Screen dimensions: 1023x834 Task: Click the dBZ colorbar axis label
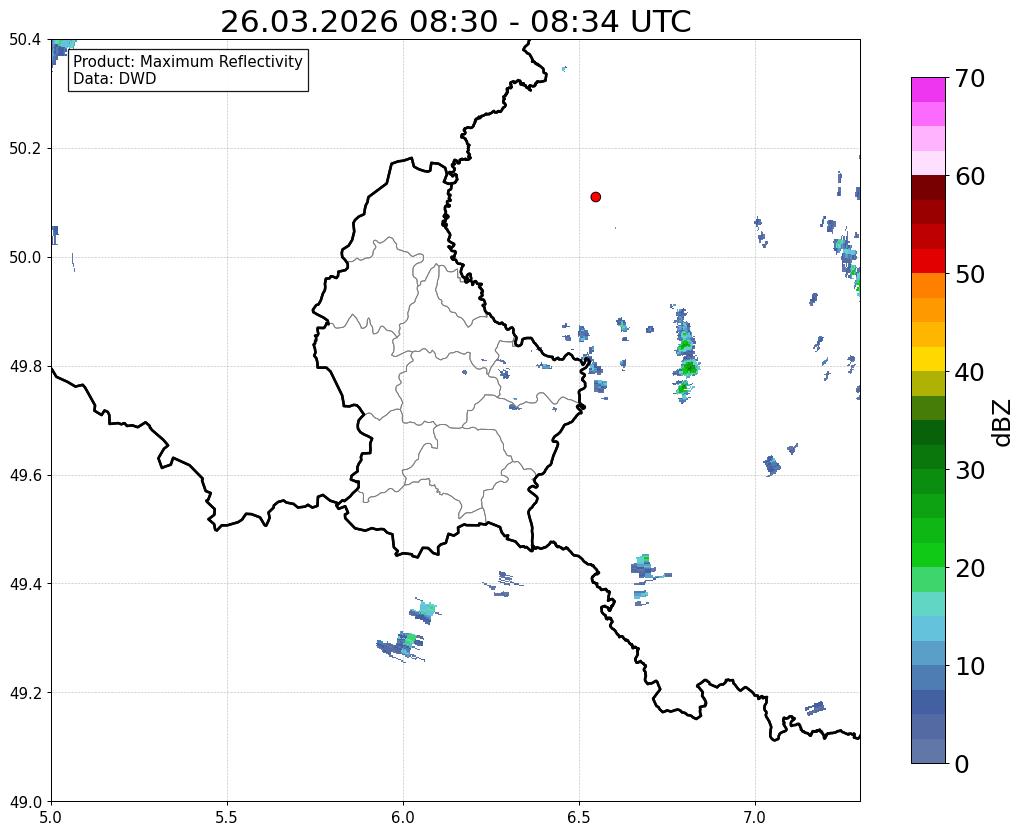[1003, 423]
